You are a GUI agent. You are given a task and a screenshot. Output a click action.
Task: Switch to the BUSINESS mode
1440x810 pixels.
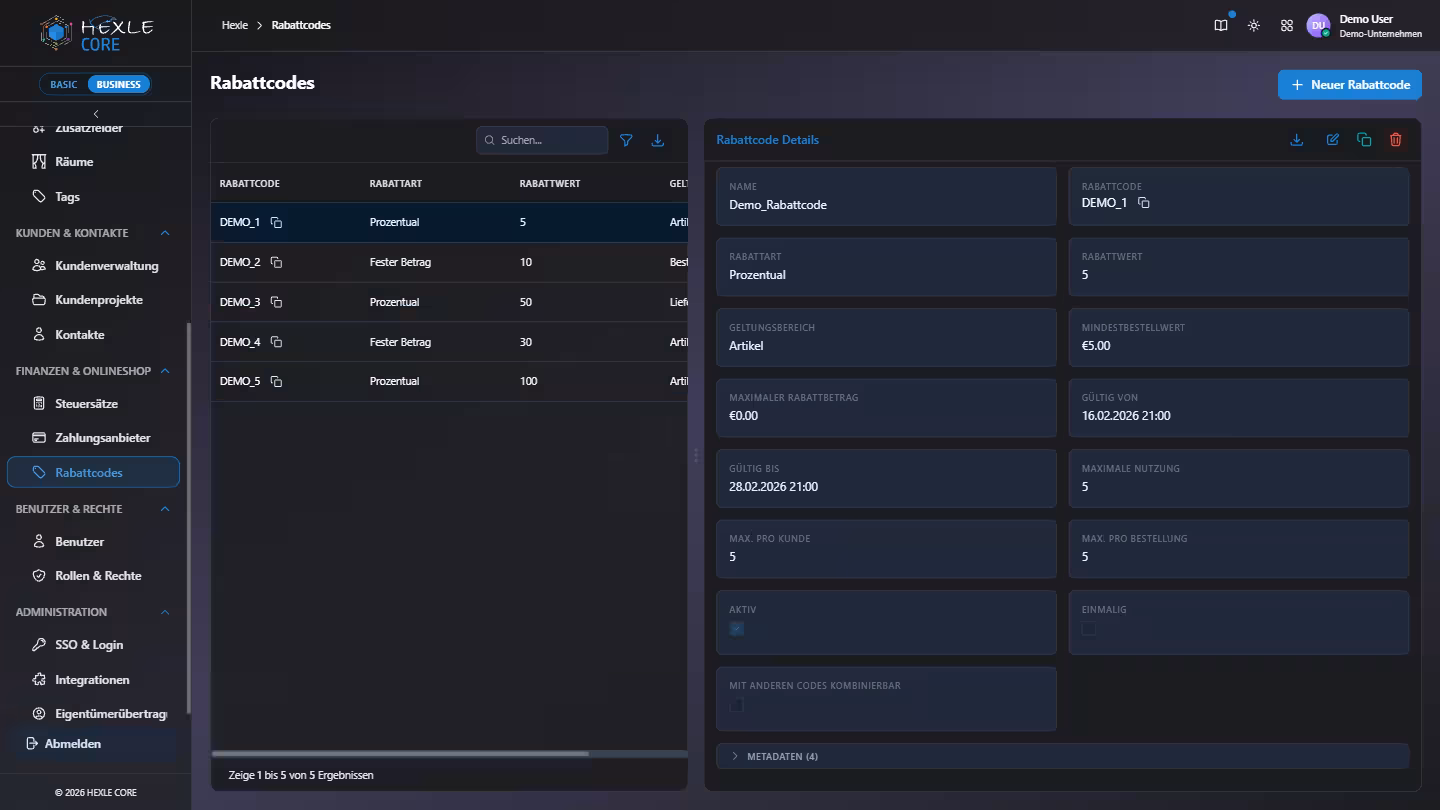coord(118,84)
